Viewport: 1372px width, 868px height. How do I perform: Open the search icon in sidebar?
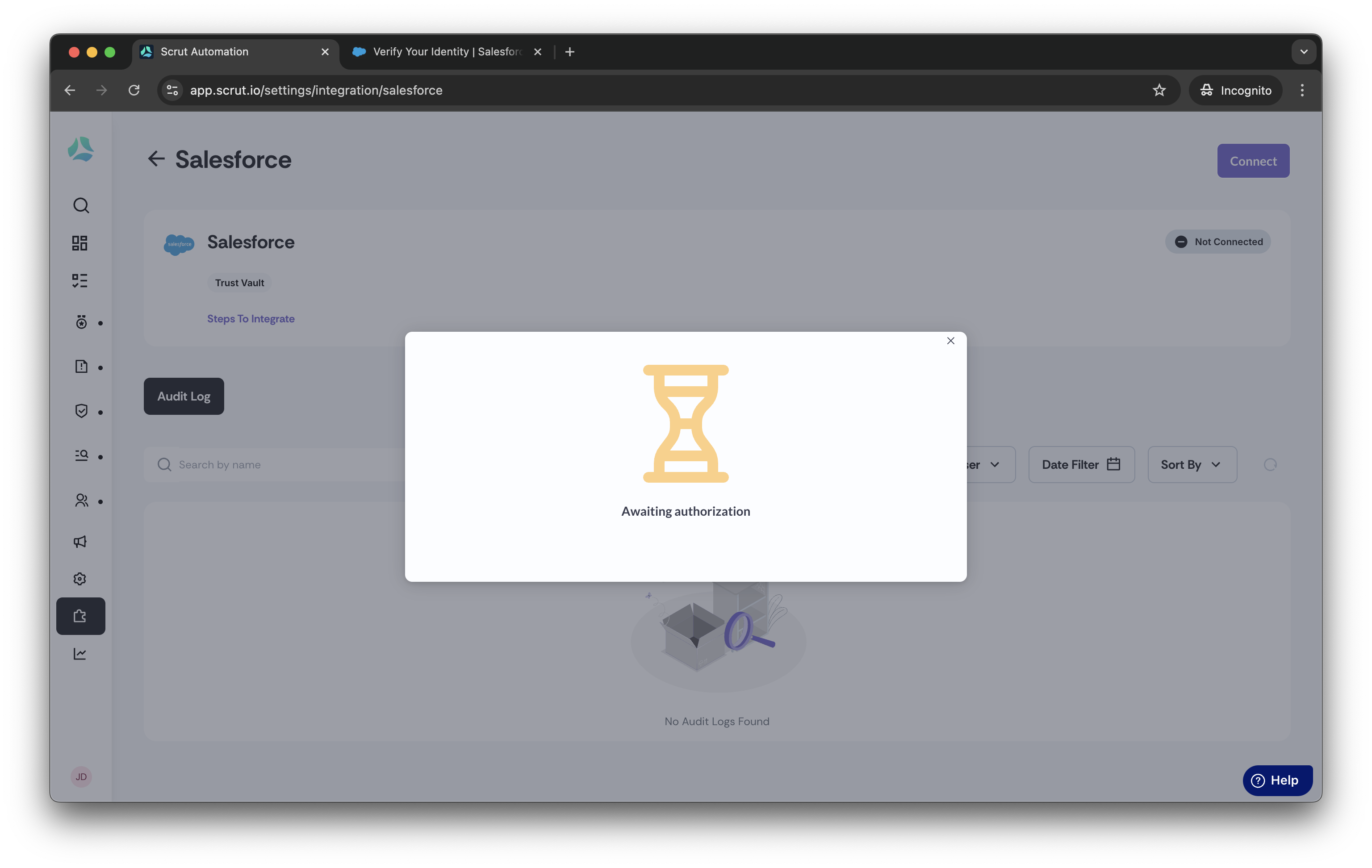pyautogui.click(x=81, y=205)
